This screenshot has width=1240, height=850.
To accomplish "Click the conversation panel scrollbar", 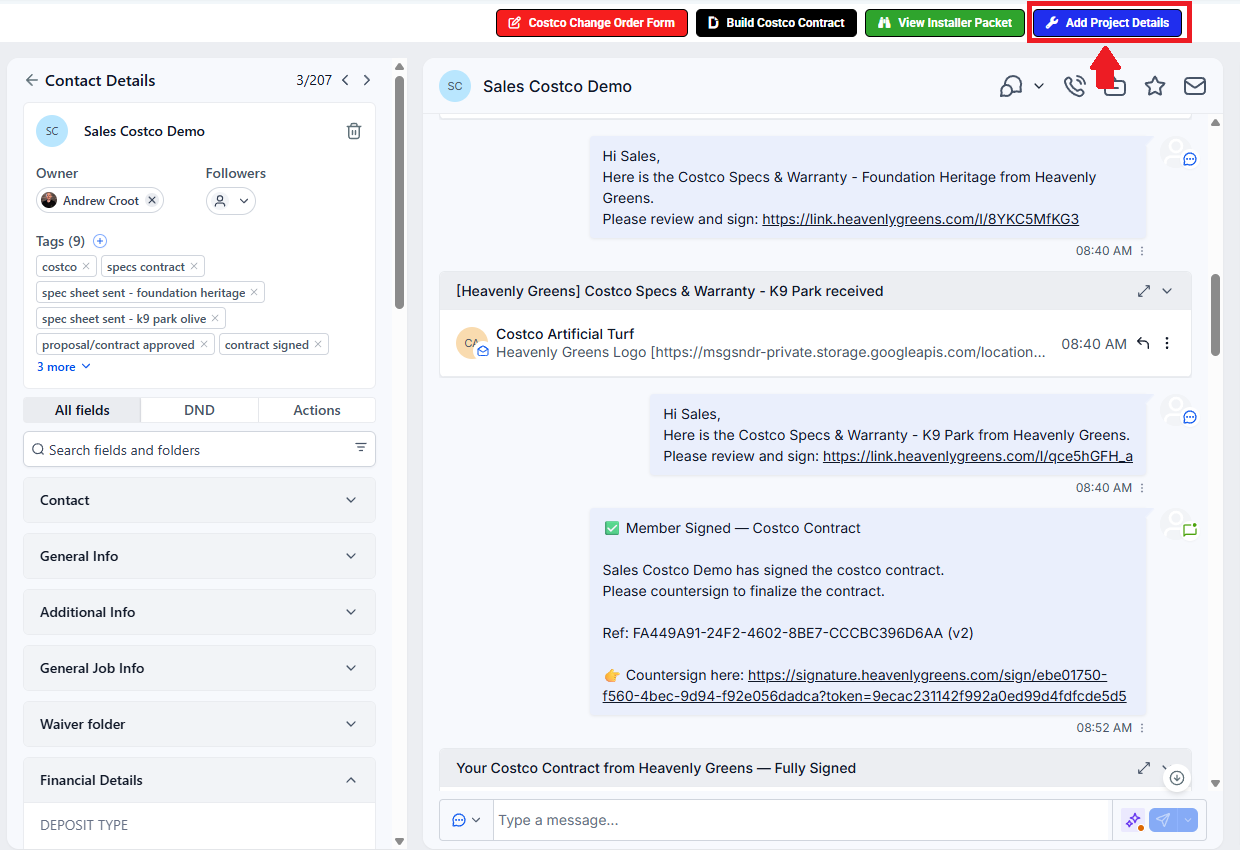I will click(x=1216, y=315).
